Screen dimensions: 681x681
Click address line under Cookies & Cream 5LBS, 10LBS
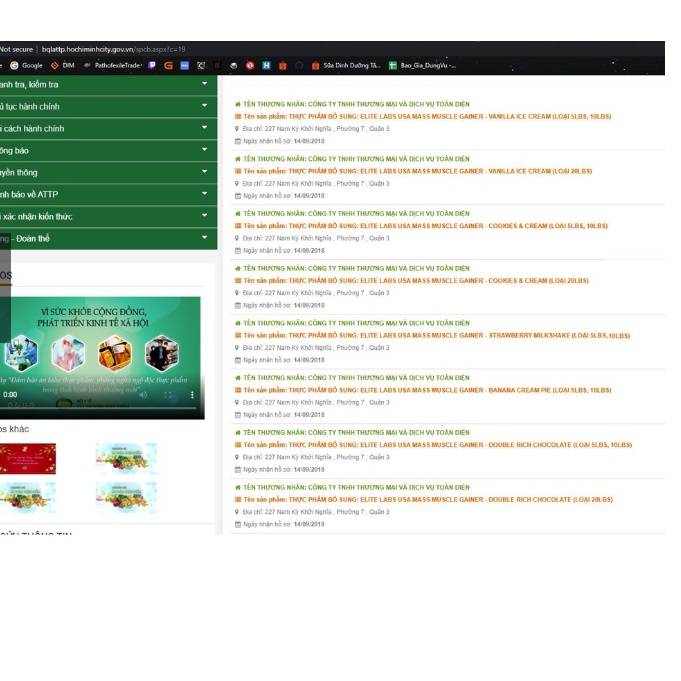point(316,238)
